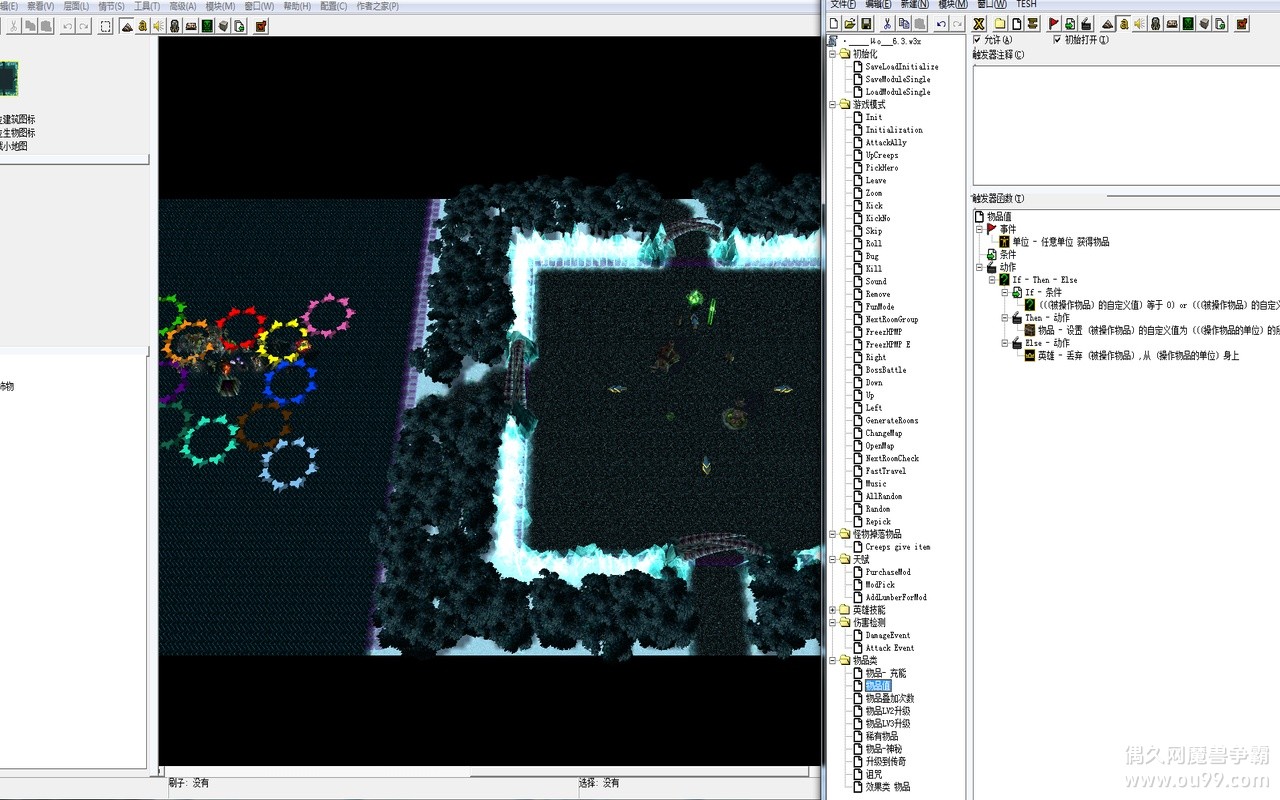Open Sound Editor speaker icon in Trigger window

[x=1139, y=24]
